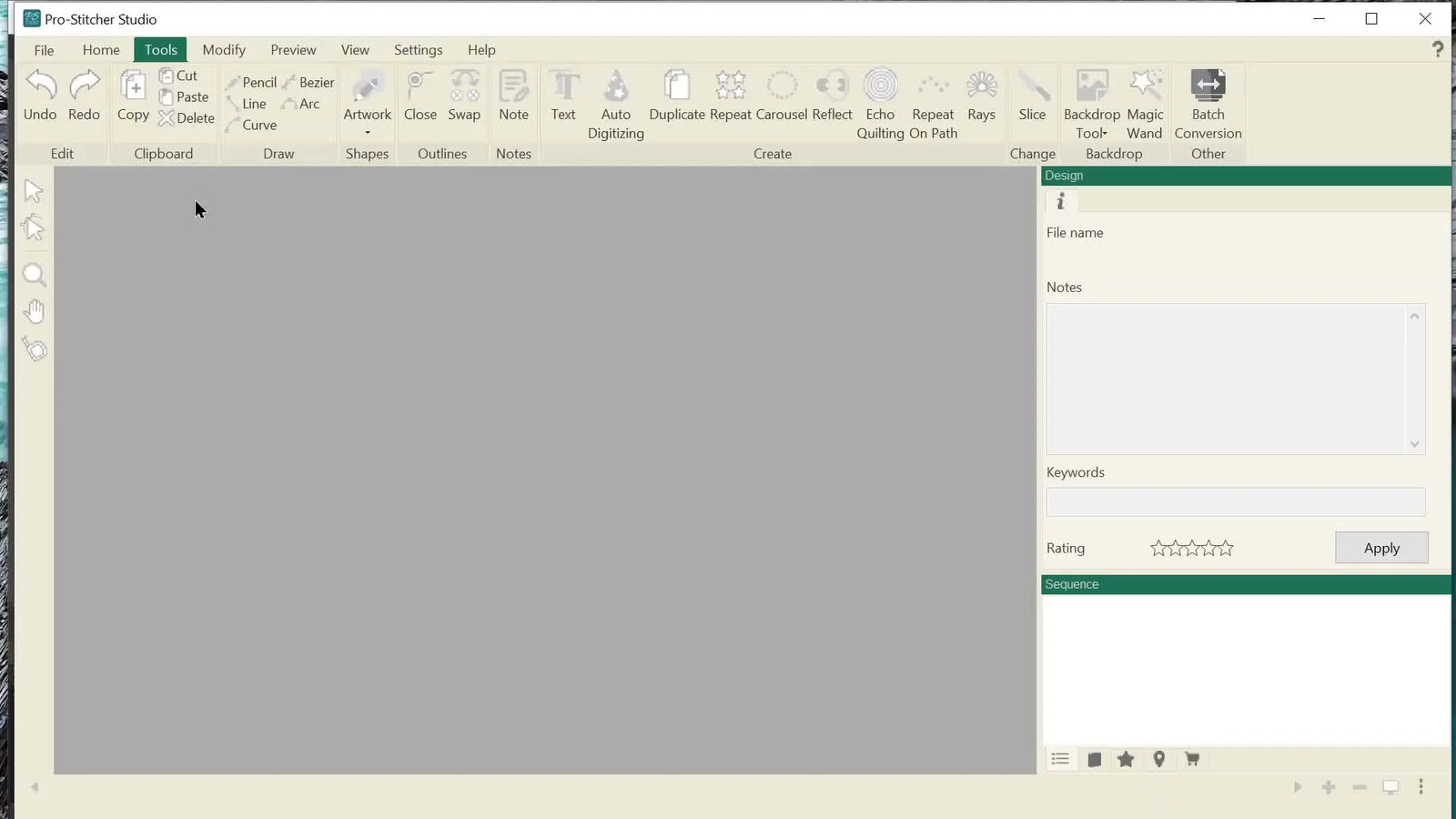Open the shopping cart tab below Sequence
Screen dimensions: 1456x819
pyautogui.click(x=1192, y=759)
